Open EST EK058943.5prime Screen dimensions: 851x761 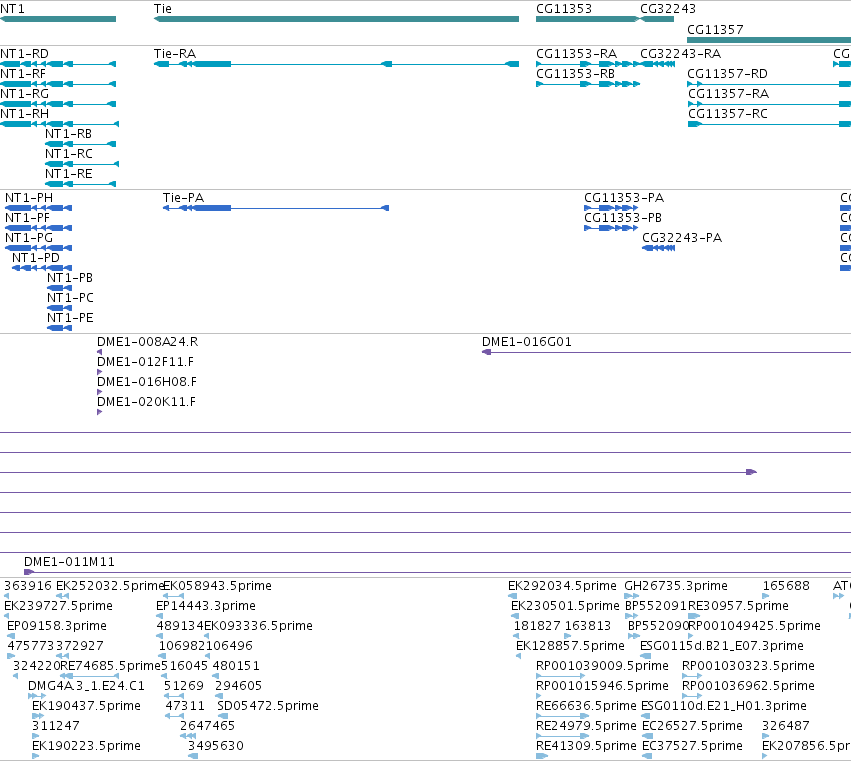coord(218,586)
